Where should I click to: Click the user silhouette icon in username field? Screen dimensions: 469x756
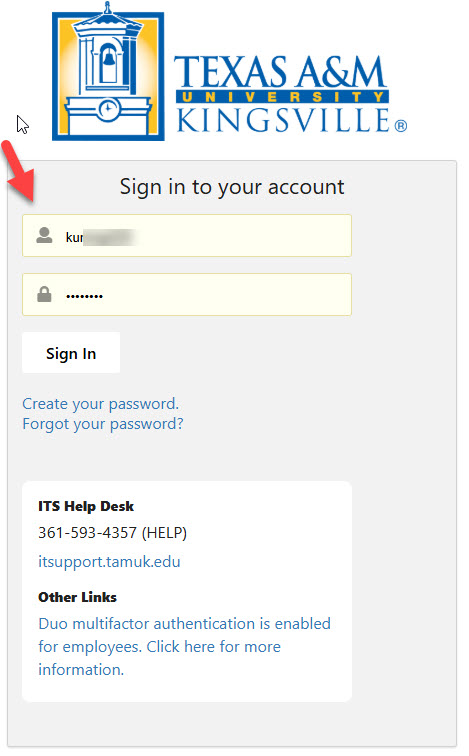pyautogui.click(x=44, y=235)
